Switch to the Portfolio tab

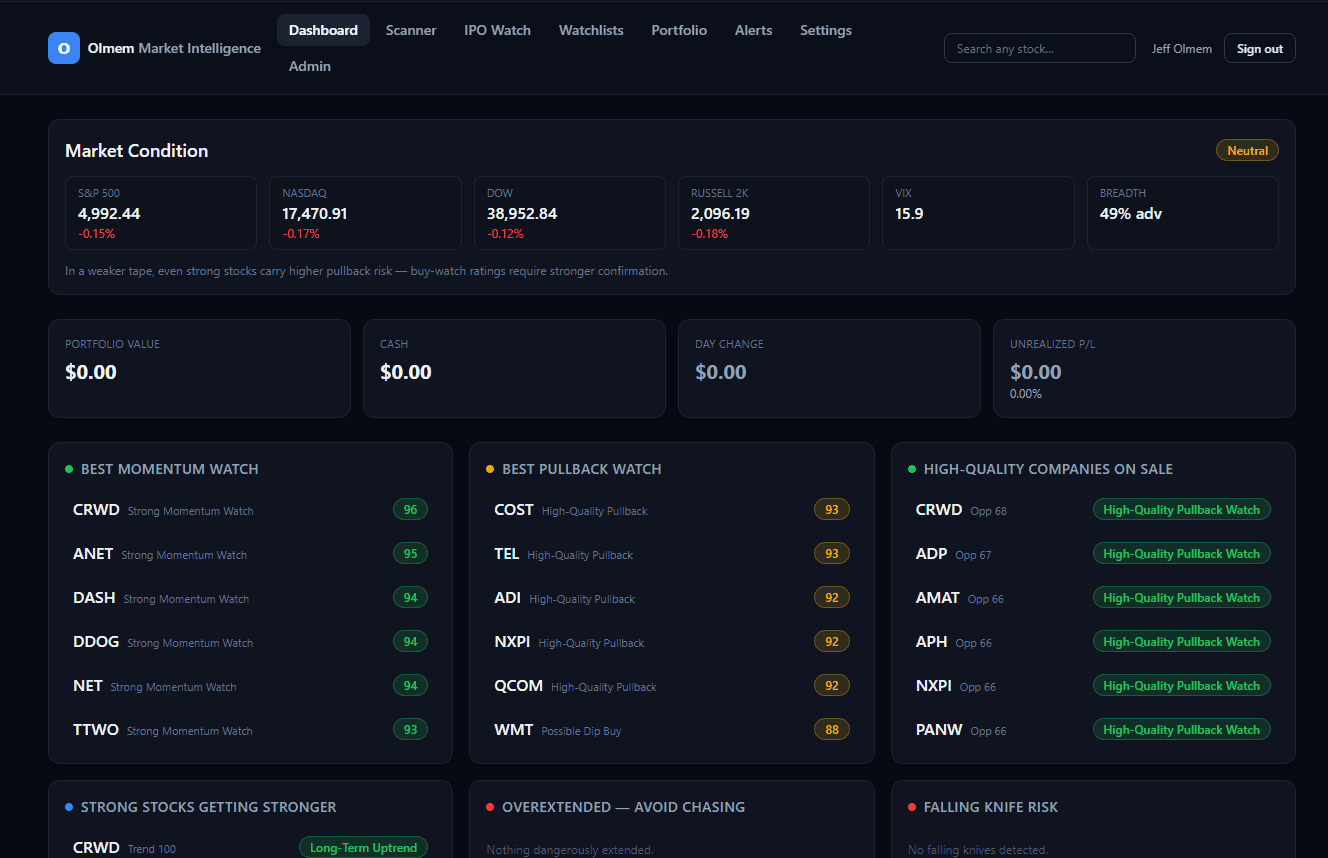point(679,30)
